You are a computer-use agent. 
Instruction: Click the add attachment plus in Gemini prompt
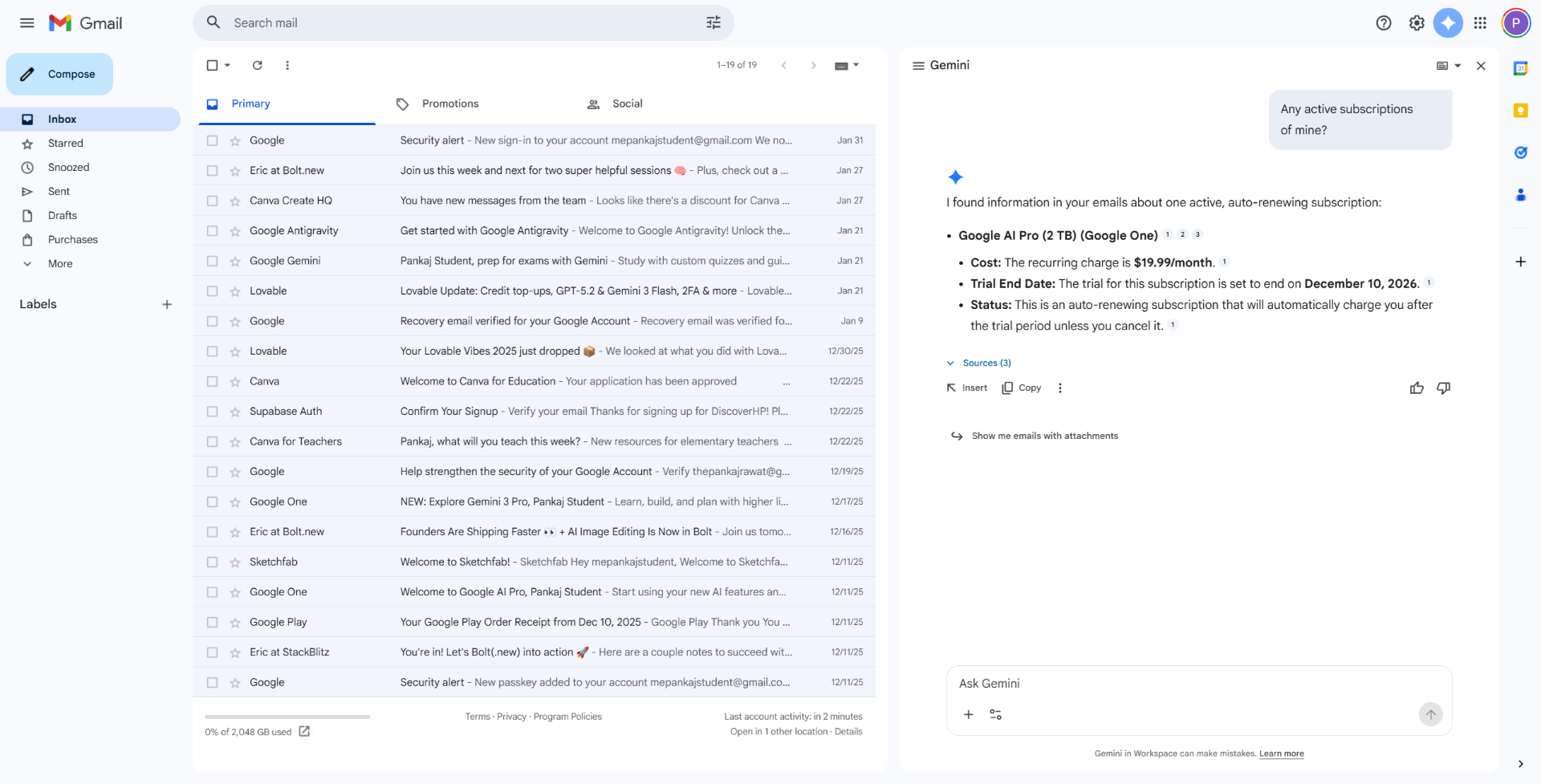pyautogui.click(x=969, y=714)
